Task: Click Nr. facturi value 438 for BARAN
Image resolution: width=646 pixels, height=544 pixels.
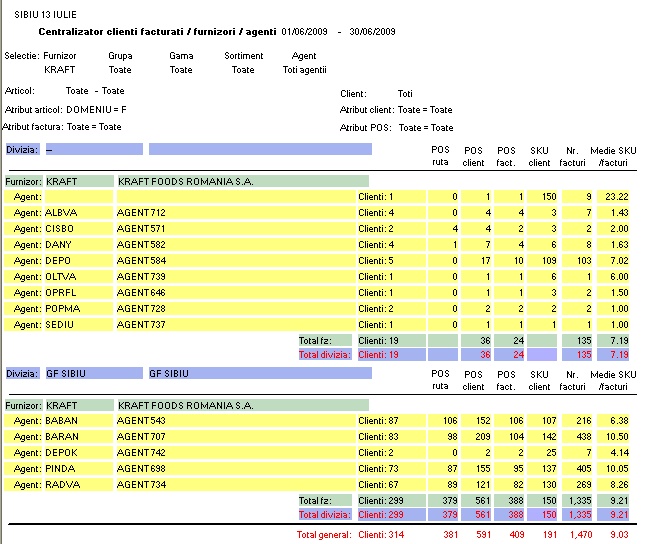Action: (577, 437)
